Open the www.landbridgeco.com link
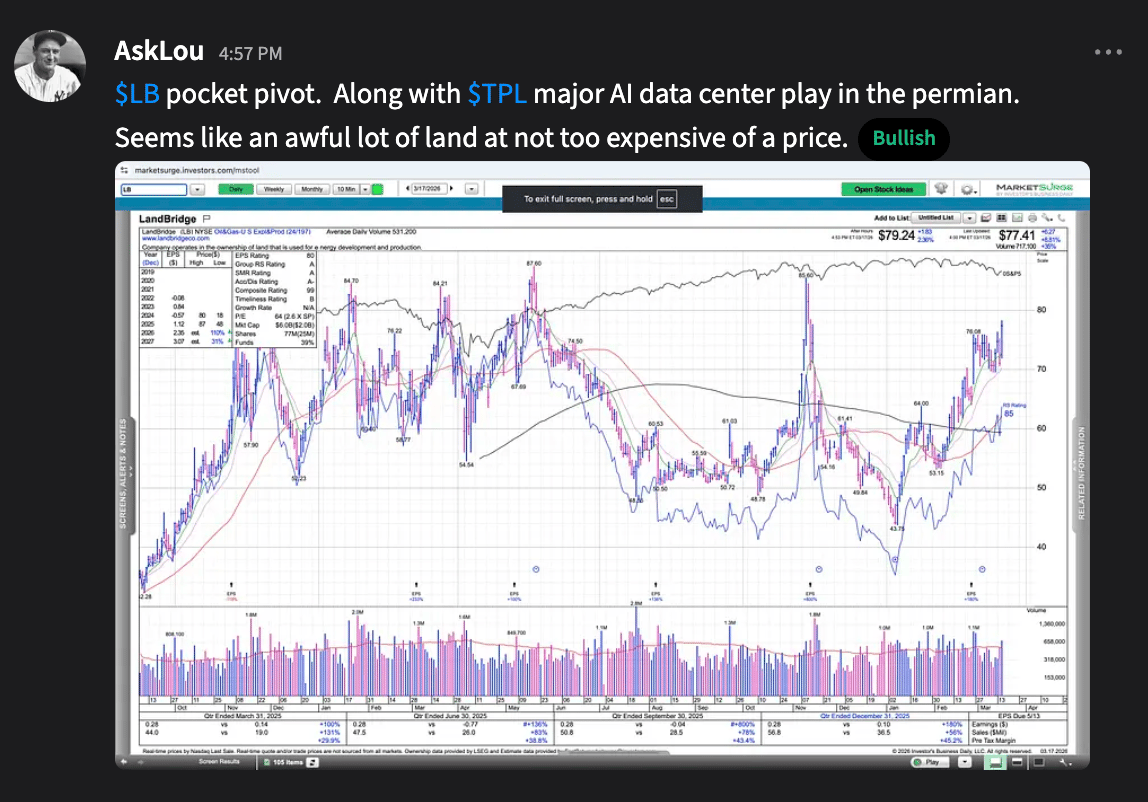 click(x=176, y=239)
